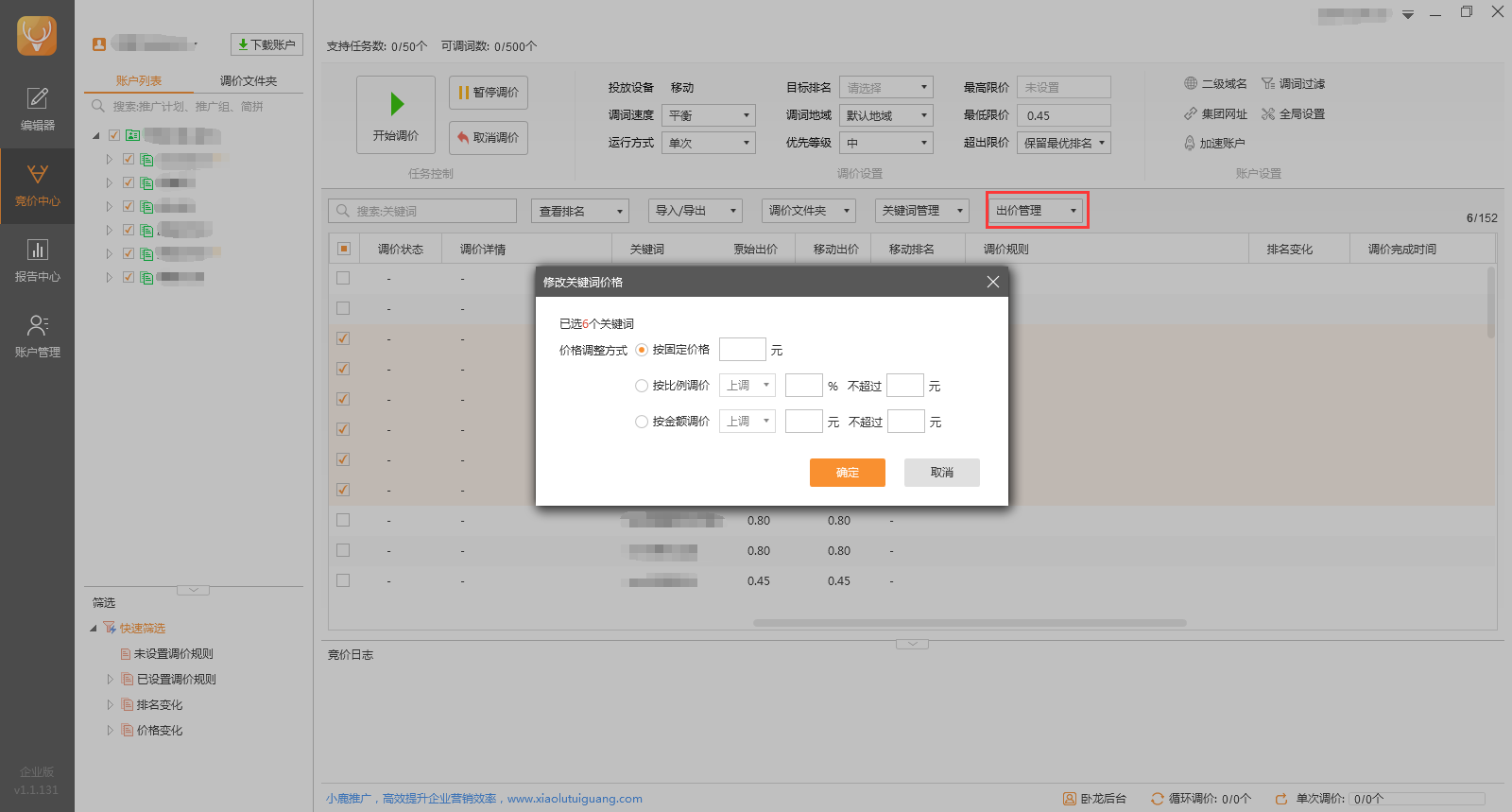Go to 账户管理 account management
This screenshot has width=1512, height=812.
(37, 337)
